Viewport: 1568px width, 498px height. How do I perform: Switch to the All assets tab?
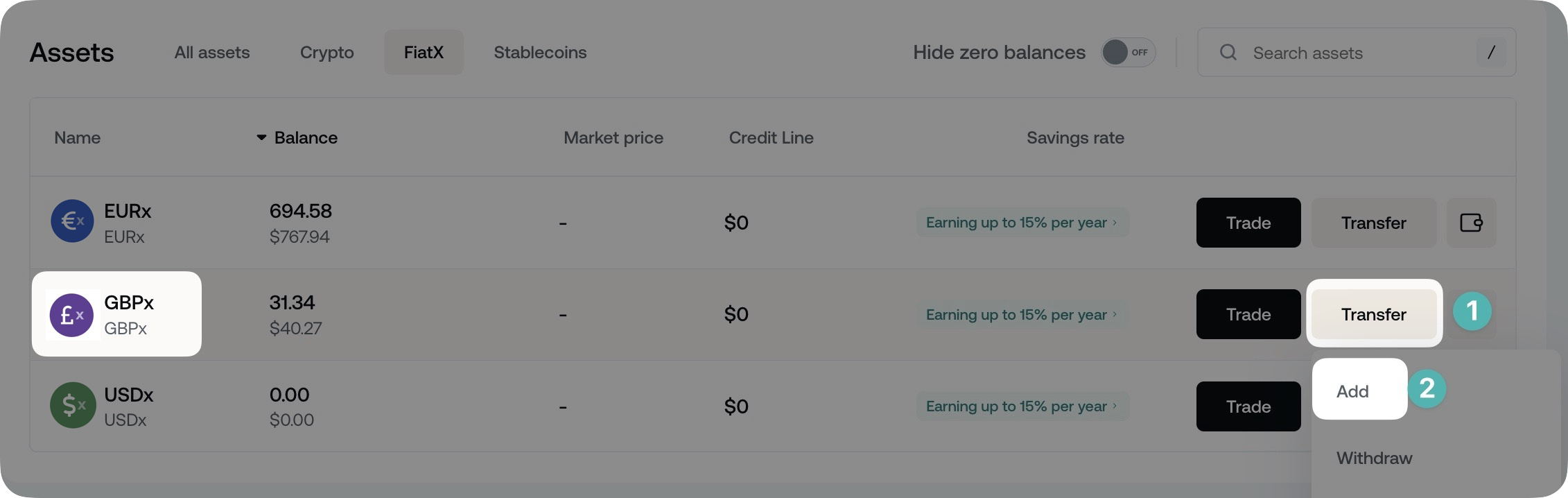click(211, 52)
